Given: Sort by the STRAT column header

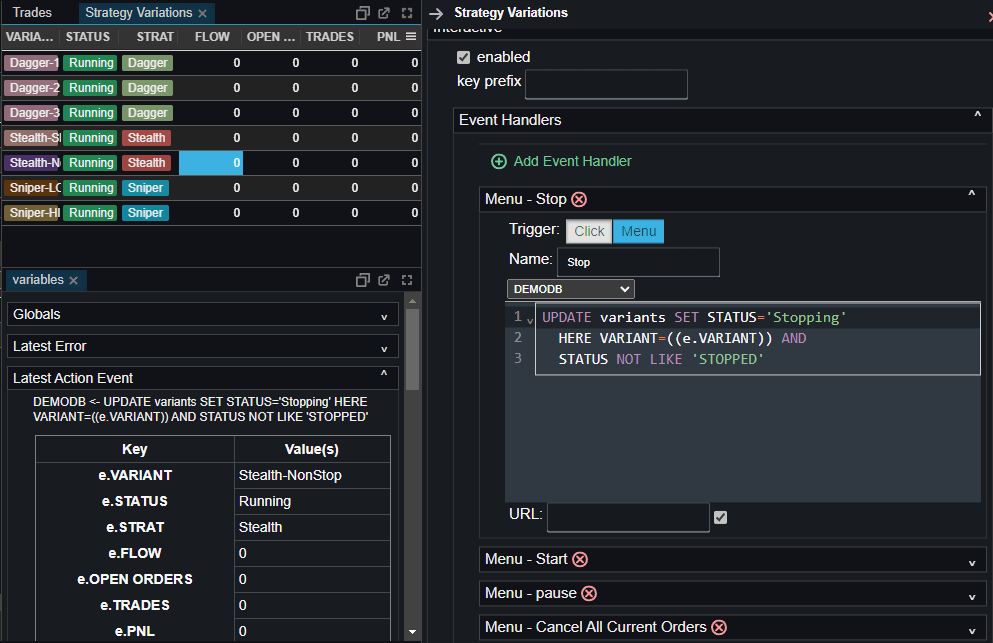Looking at the screenshot, I should [x=155, y=37].
